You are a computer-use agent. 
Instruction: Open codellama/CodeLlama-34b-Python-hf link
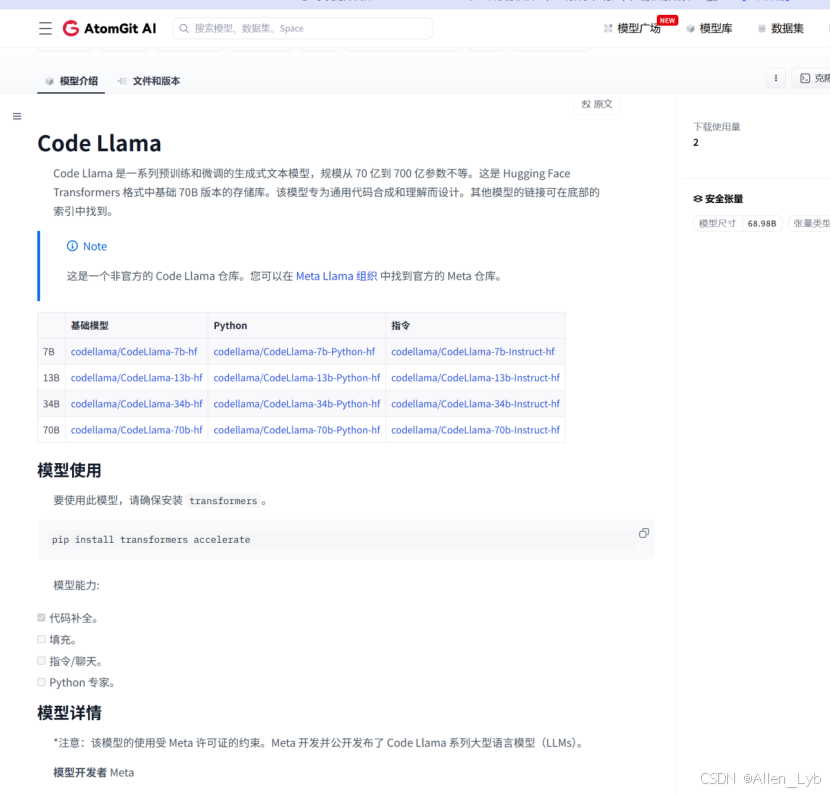[297, 403]
